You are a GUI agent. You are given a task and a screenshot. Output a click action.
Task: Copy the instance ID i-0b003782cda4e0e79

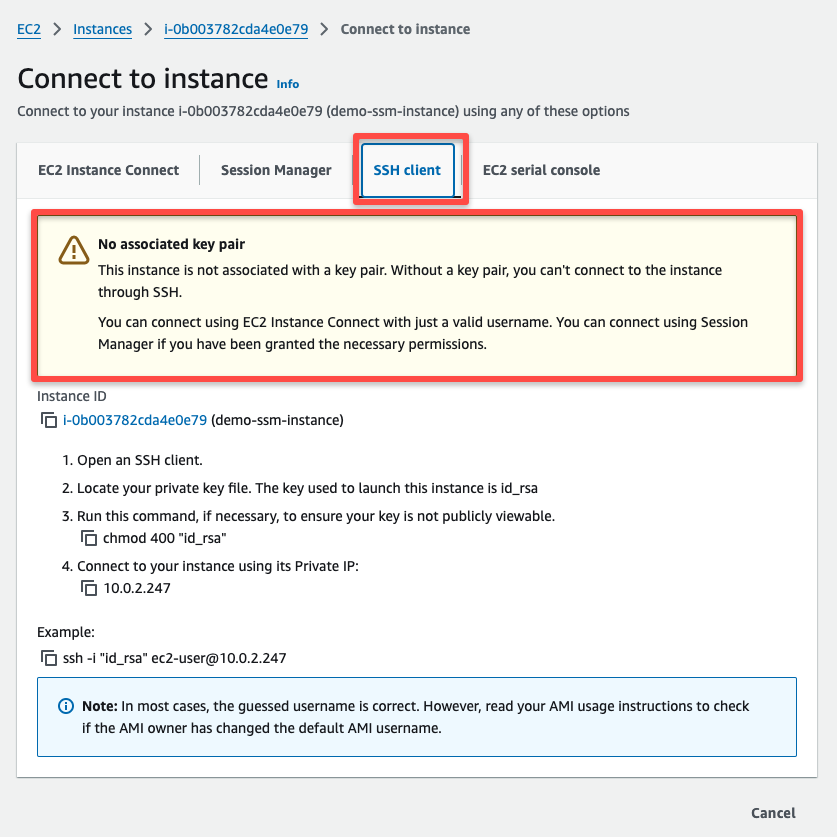(49, 420)
